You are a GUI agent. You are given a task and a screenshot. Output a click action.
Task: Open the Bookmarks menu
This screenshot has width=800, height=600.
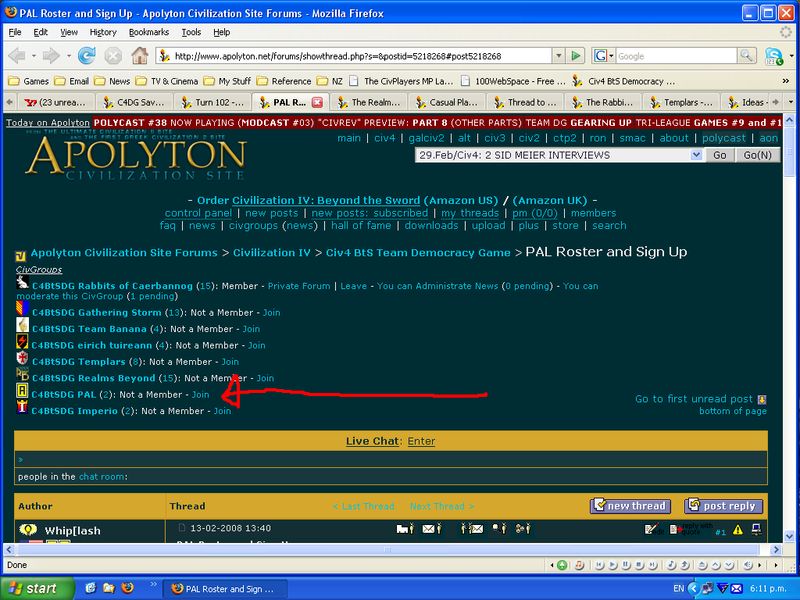(x=148, y=32)
